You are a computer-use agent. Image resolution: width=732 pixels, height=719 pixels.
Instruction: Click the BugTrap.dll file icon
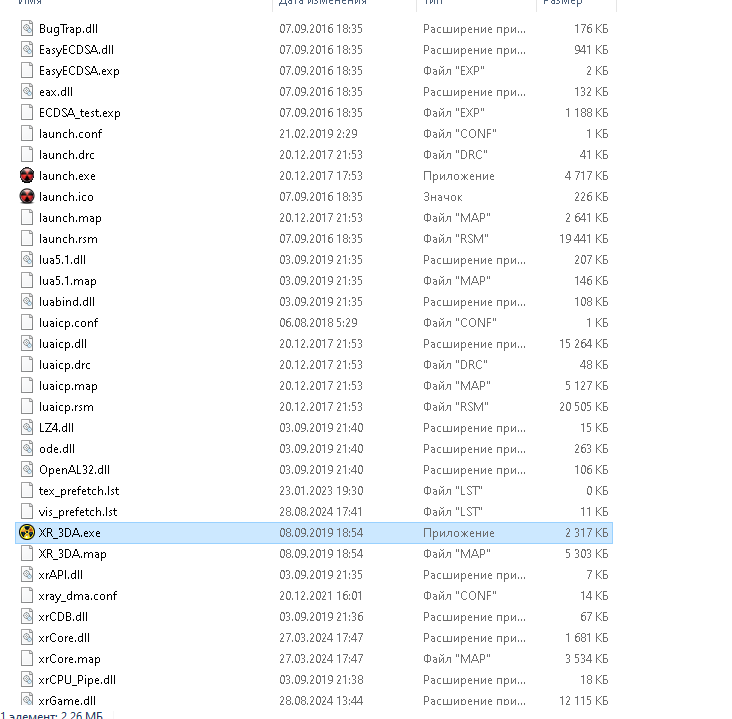(27, 29)
